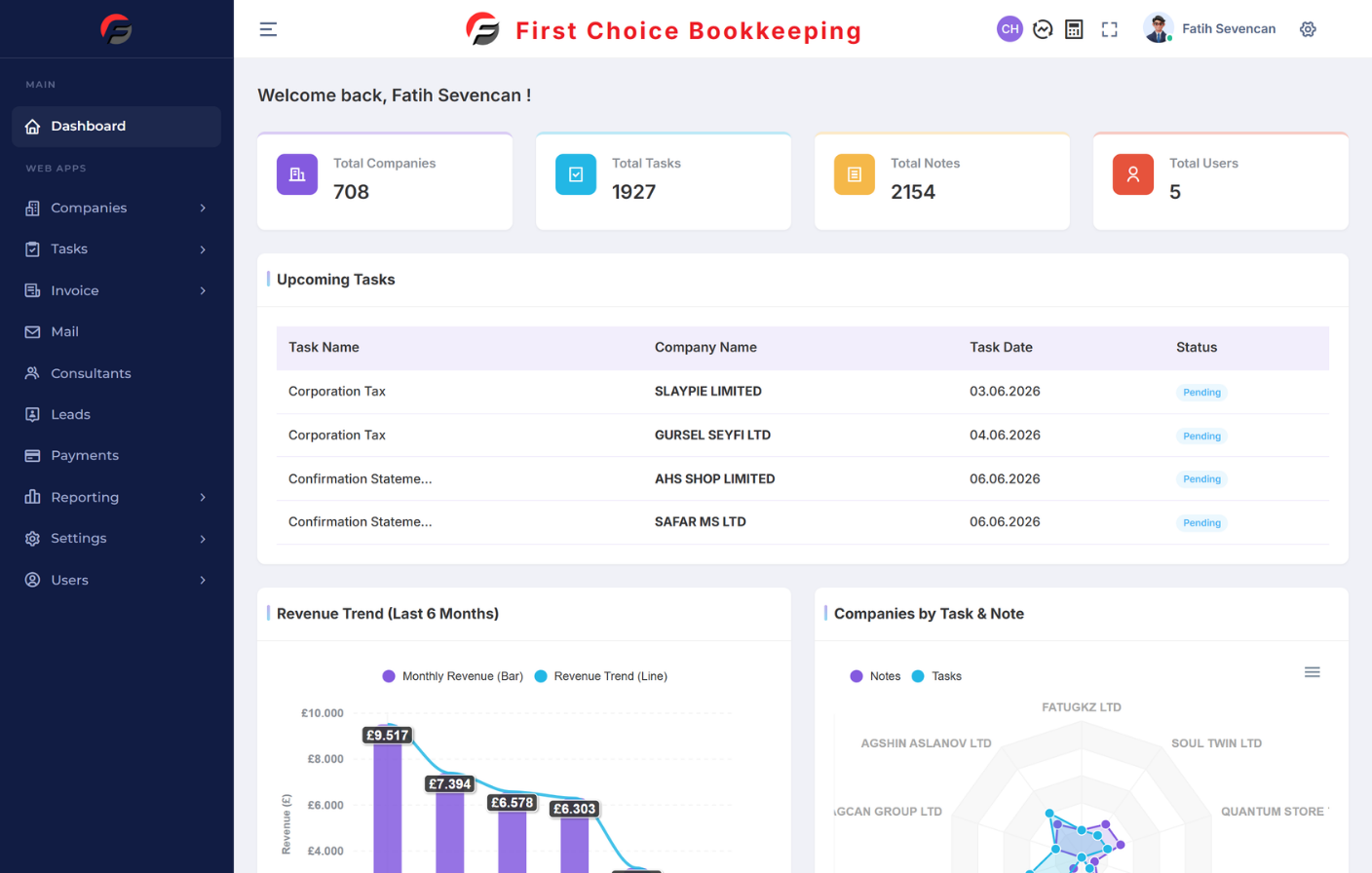1372x873 pixels.
Task: Click the £9.517 revenue bar label
Action: click(x=387, y=736)
